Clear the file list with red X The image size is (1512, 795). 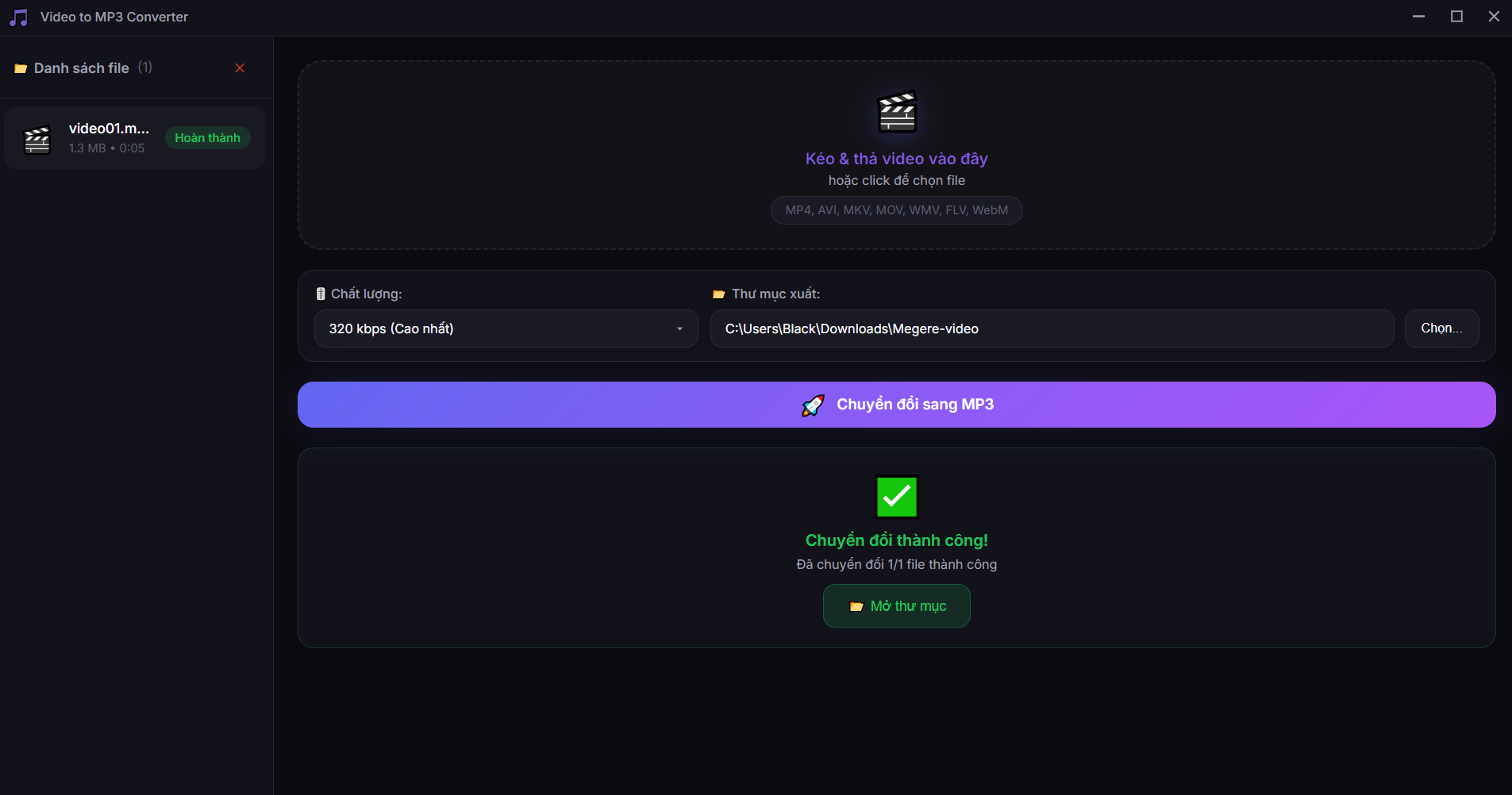point(240,68)
